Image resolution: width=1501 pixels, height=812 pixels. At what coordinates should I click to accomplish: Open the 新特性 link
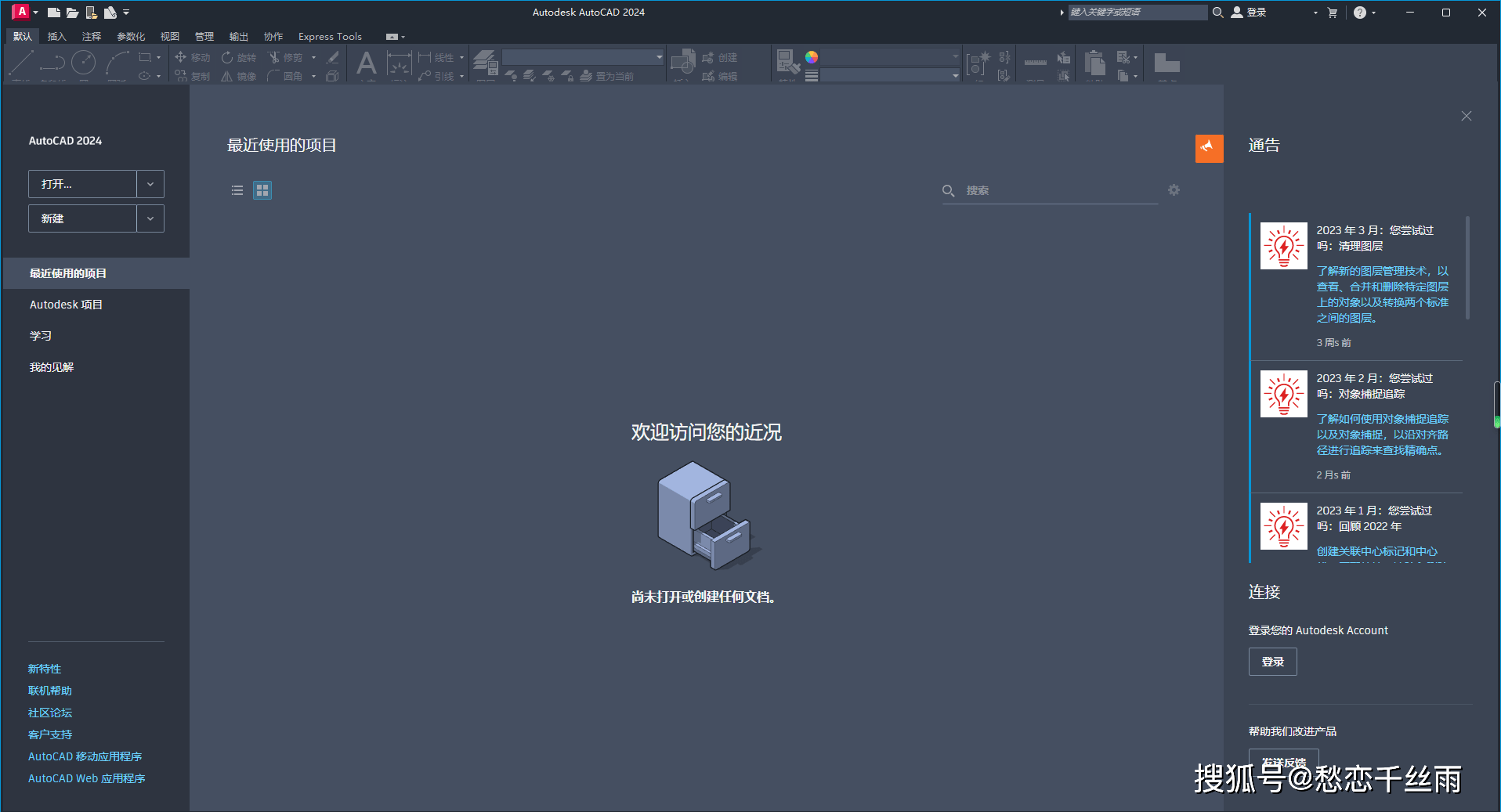click(45, 669)
